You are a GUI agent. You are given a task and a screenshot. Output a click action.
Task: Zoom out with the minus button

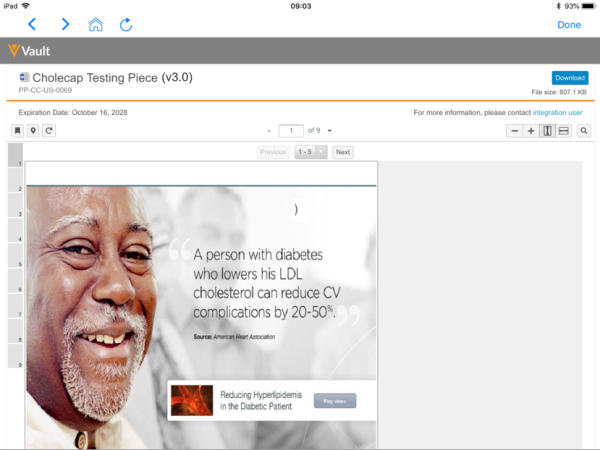[x=514, y=131]
